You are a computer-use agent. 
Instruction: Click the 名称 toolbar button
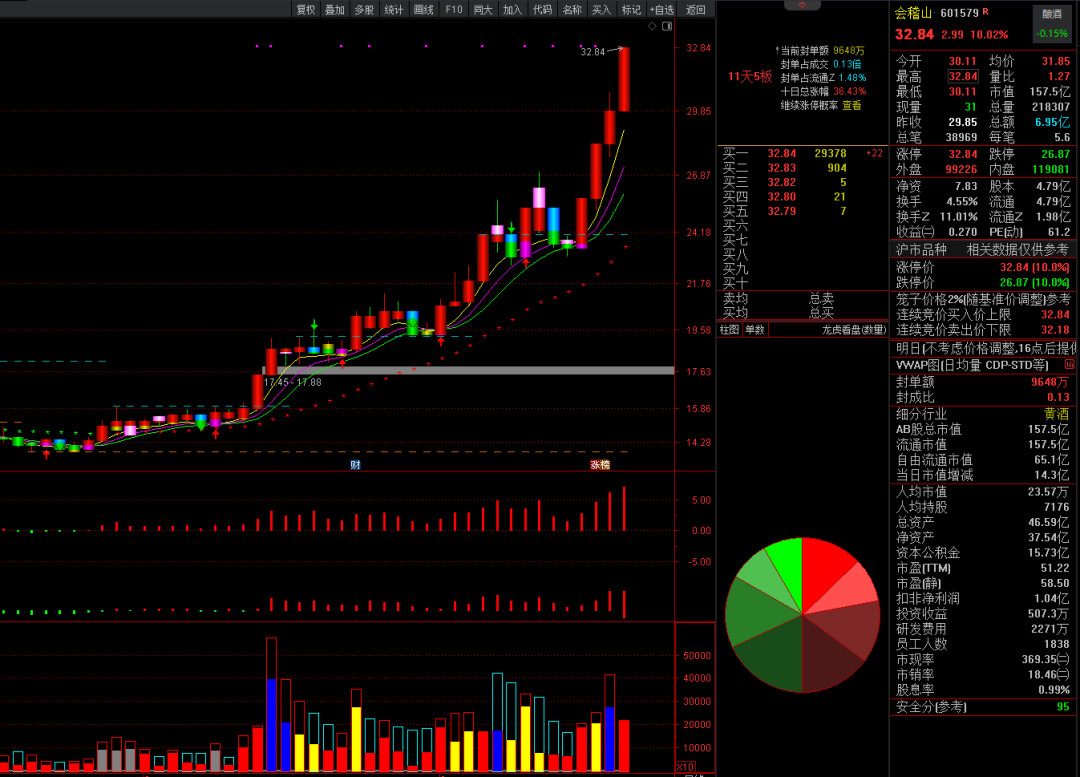point(572,9)
